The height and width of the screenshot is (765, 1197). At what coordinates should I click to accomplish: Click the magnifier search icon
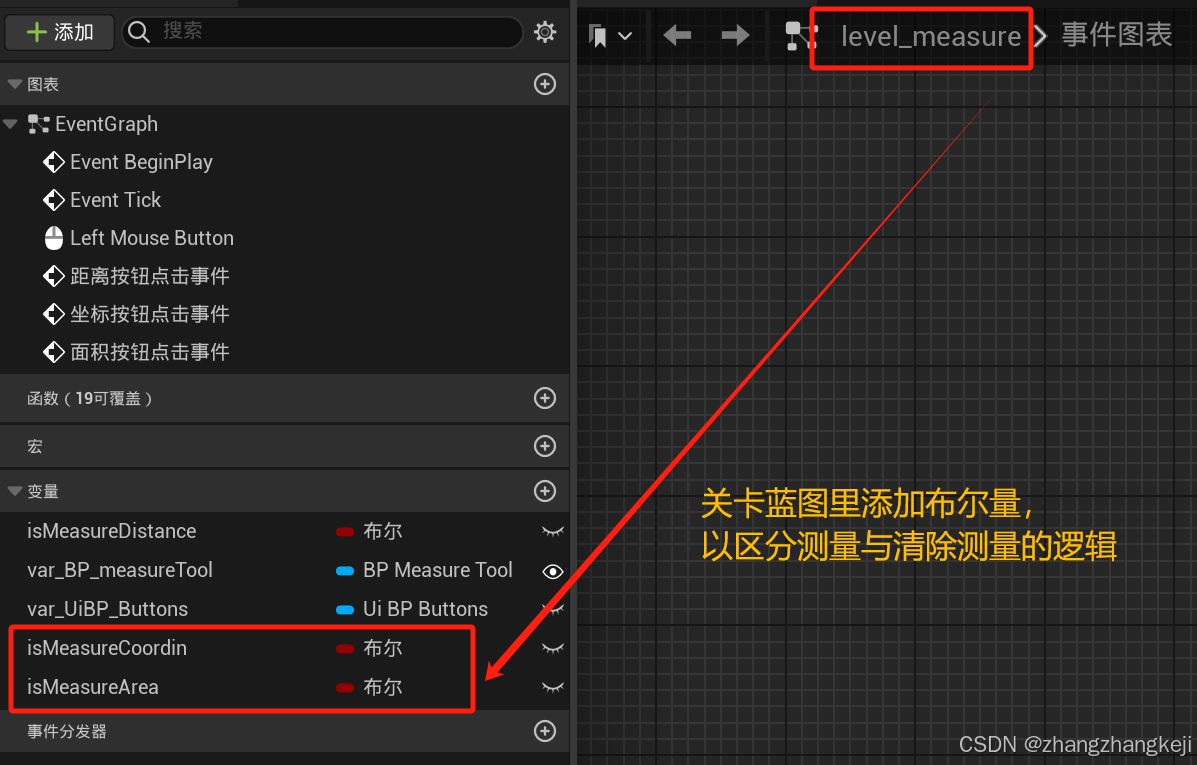(x=138, y=31)
